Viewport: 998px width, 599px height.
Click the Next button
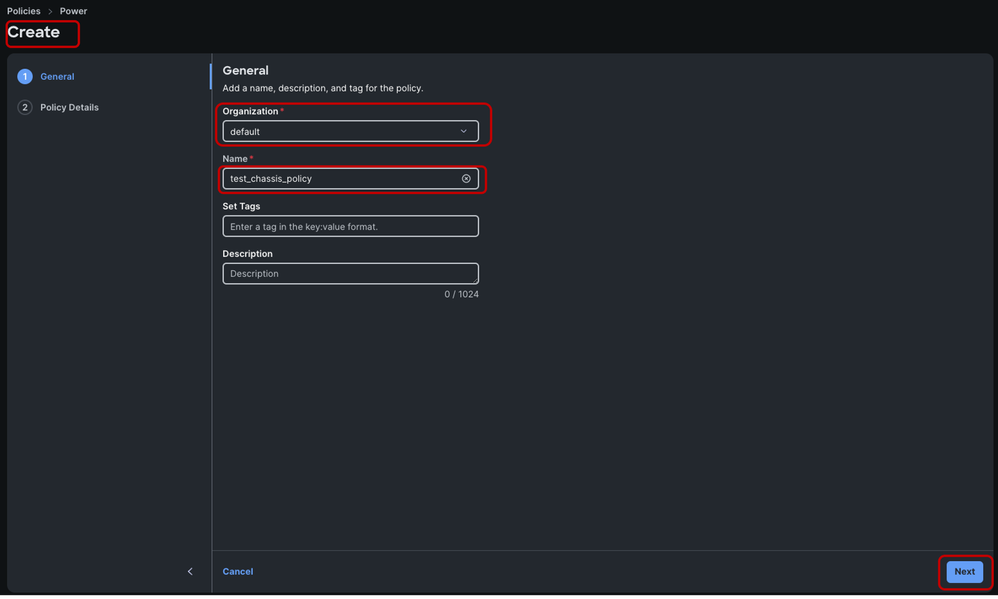[964, 572]
